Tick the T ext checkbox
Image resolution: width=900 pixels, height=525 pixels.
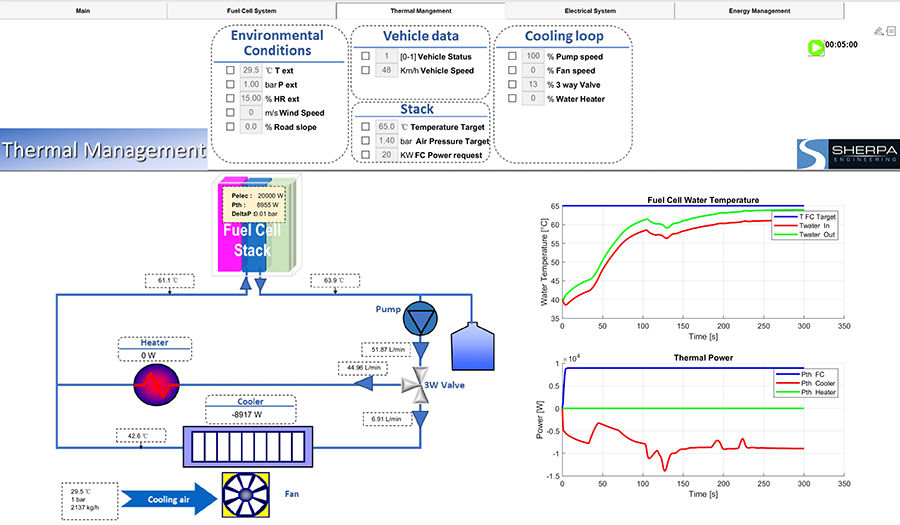230,71
